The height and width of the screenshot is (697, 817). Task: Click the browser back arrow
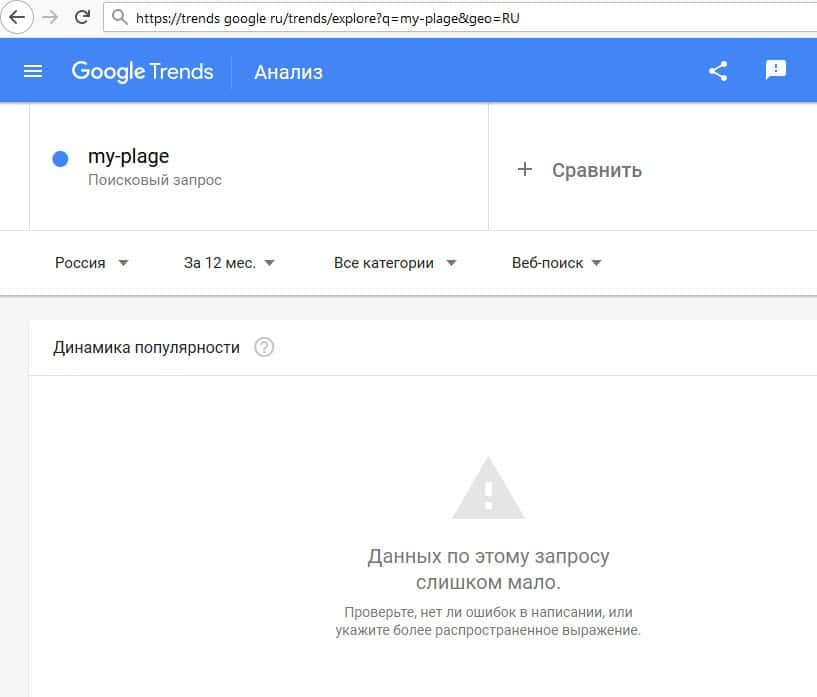[x=17, y=17]
